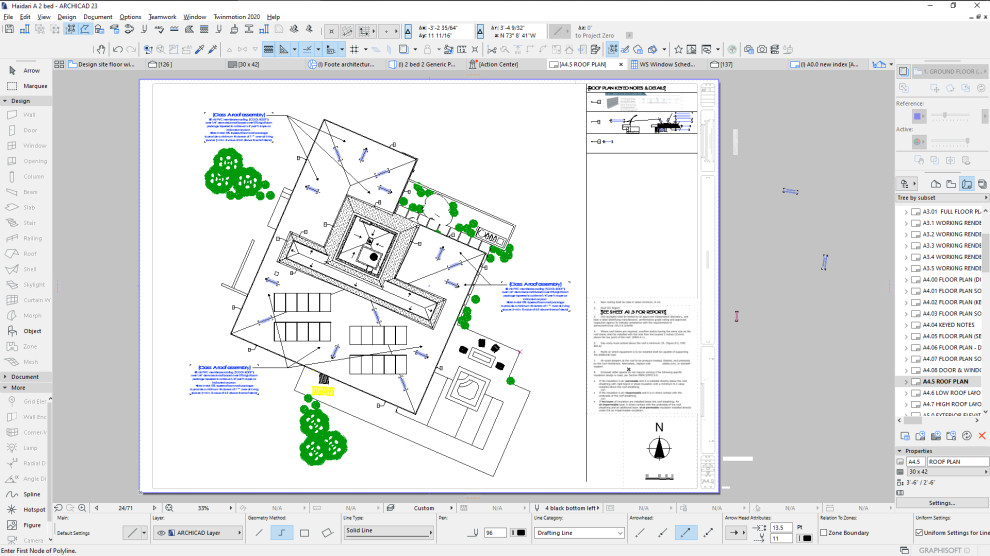Click the zoom in magnifier icon
Viewport: 990px width, 556px height.
click(x=82, y=507)
